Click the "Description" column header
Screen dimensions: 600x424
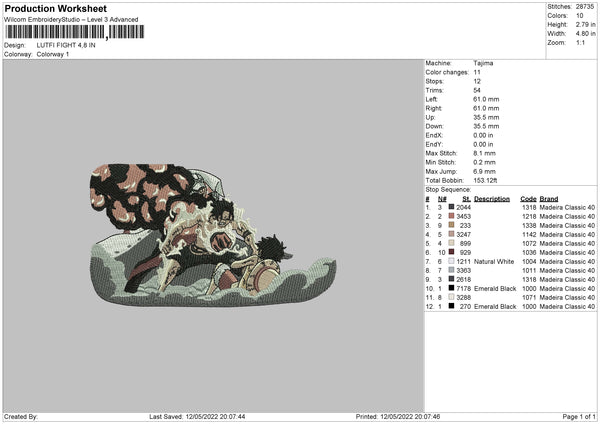tap(492, 199)
